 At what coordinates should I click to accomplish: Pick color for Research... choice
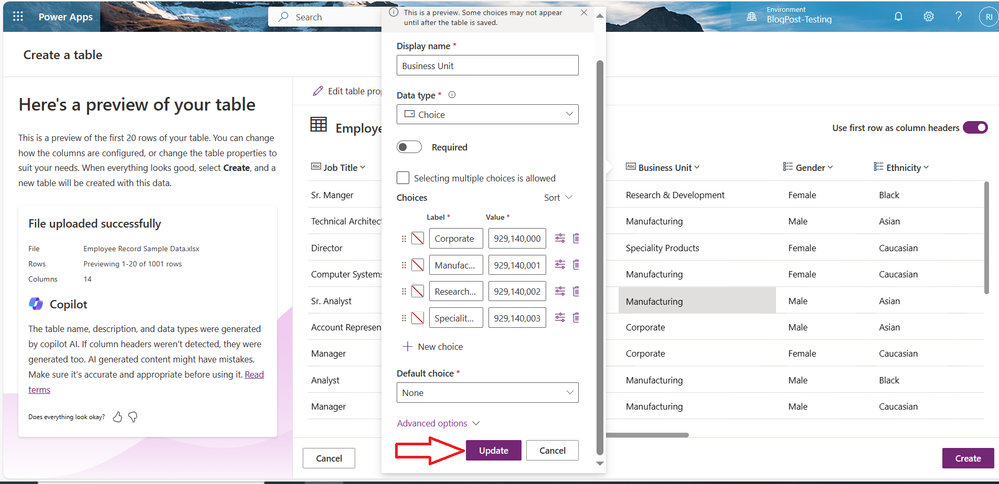pyautogui.click(x=417, y=291)
